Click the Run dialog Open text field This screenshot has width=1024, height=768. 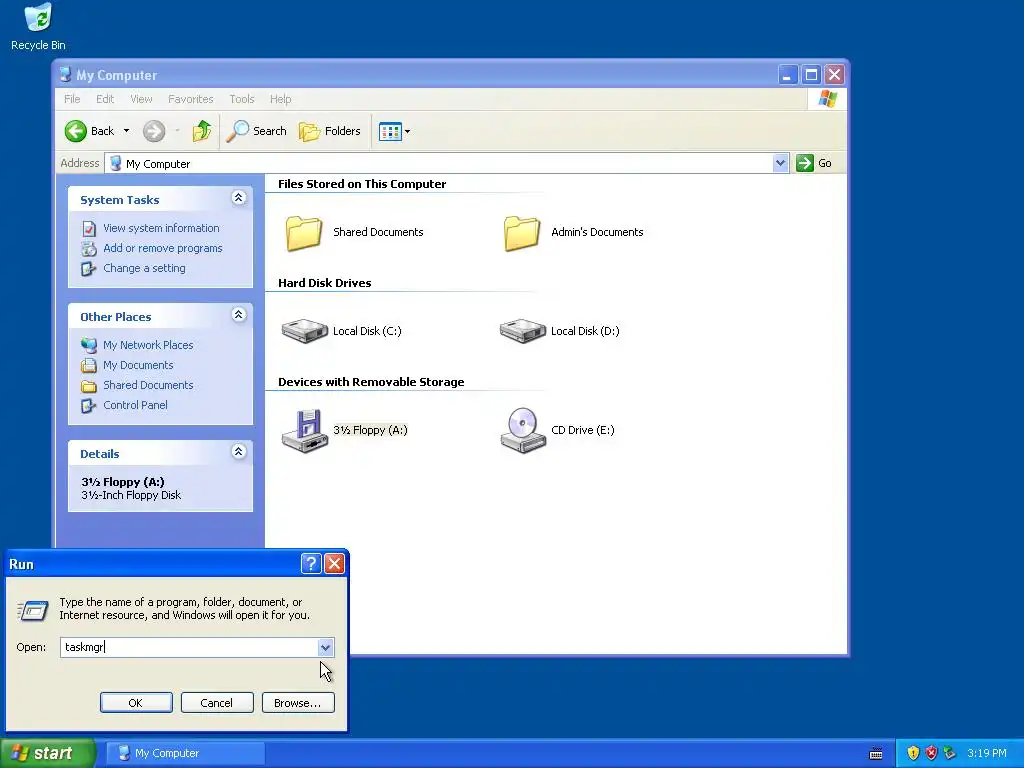click(x=189, y=647)
